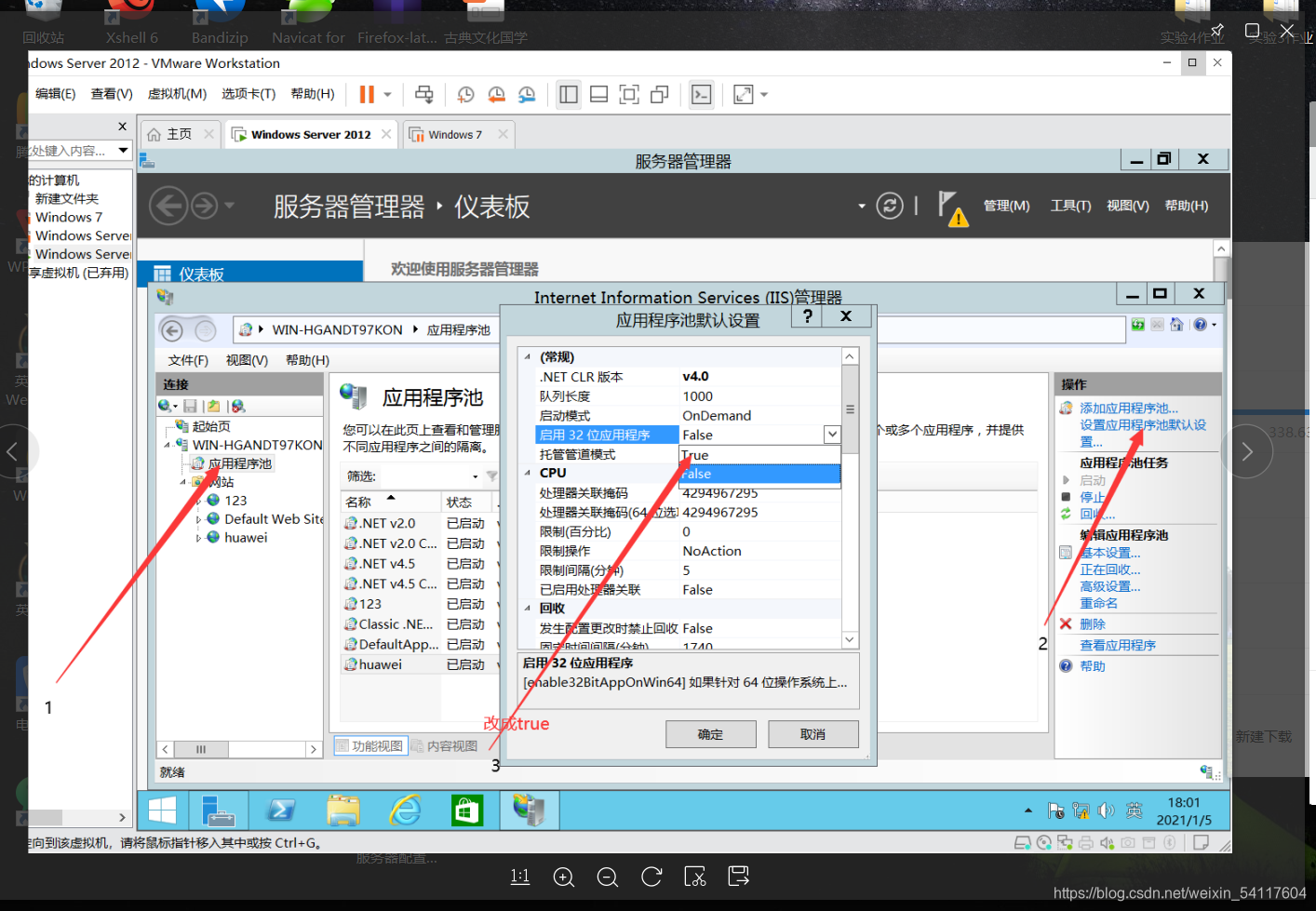
Task: Open Windows Store icon on guest taskbar
Action: 466,811
